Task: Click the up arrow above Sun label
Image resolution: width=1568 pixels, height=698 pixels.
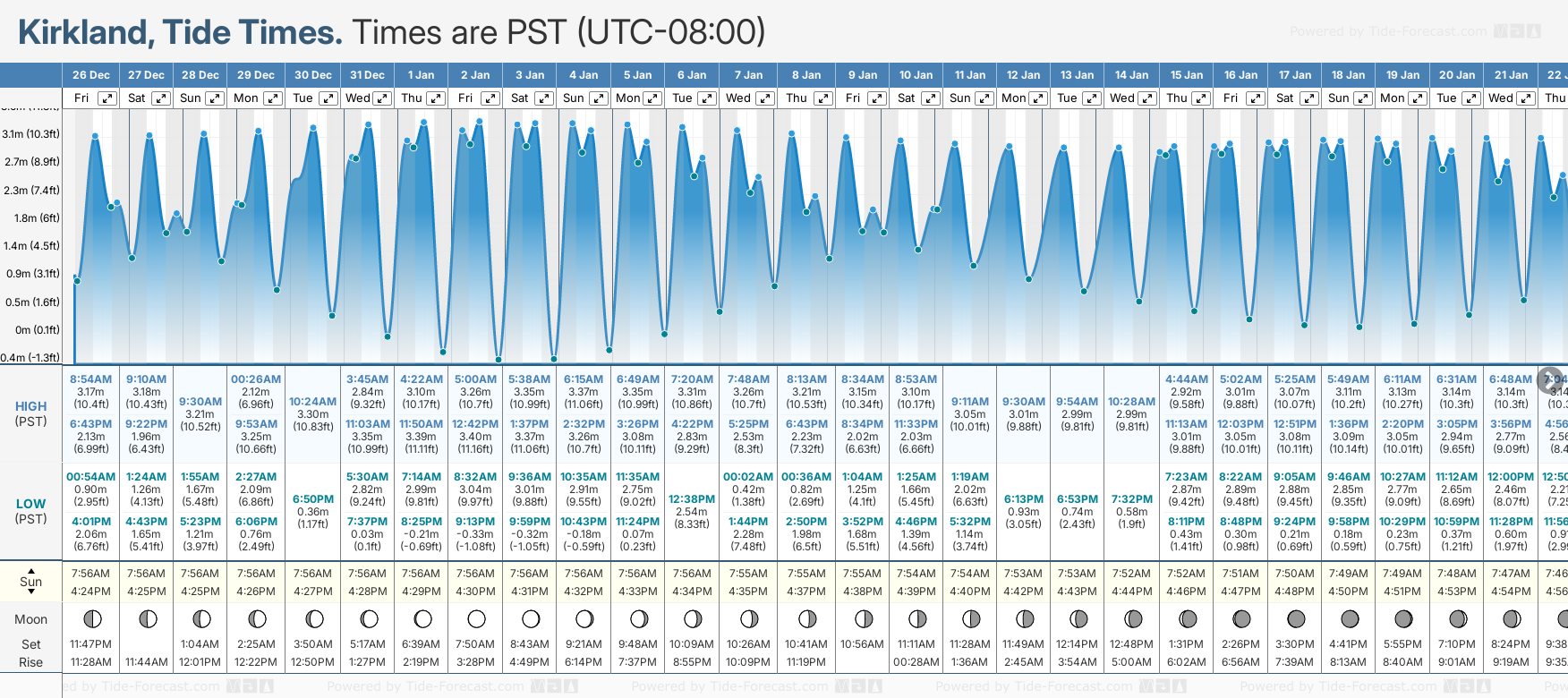Action: [31, 570]
